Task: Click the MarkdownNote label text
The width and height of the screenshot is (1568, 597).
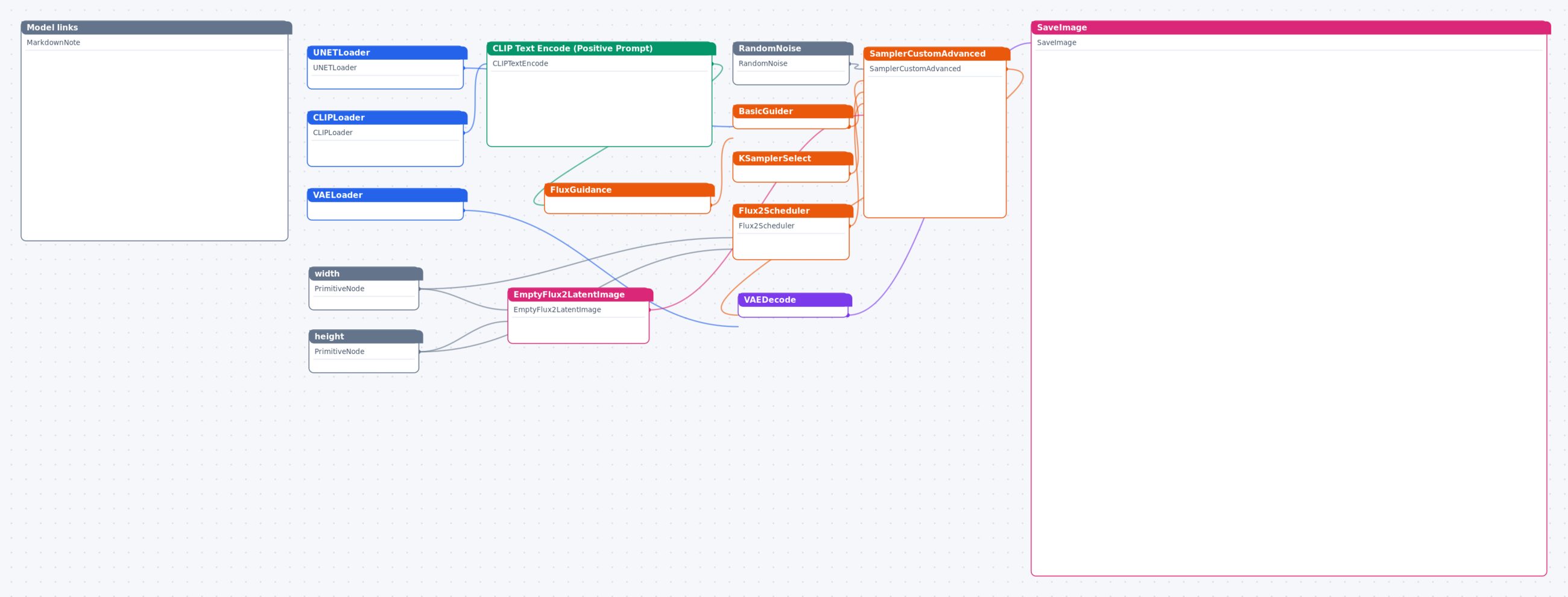Action: click(54, 43)
